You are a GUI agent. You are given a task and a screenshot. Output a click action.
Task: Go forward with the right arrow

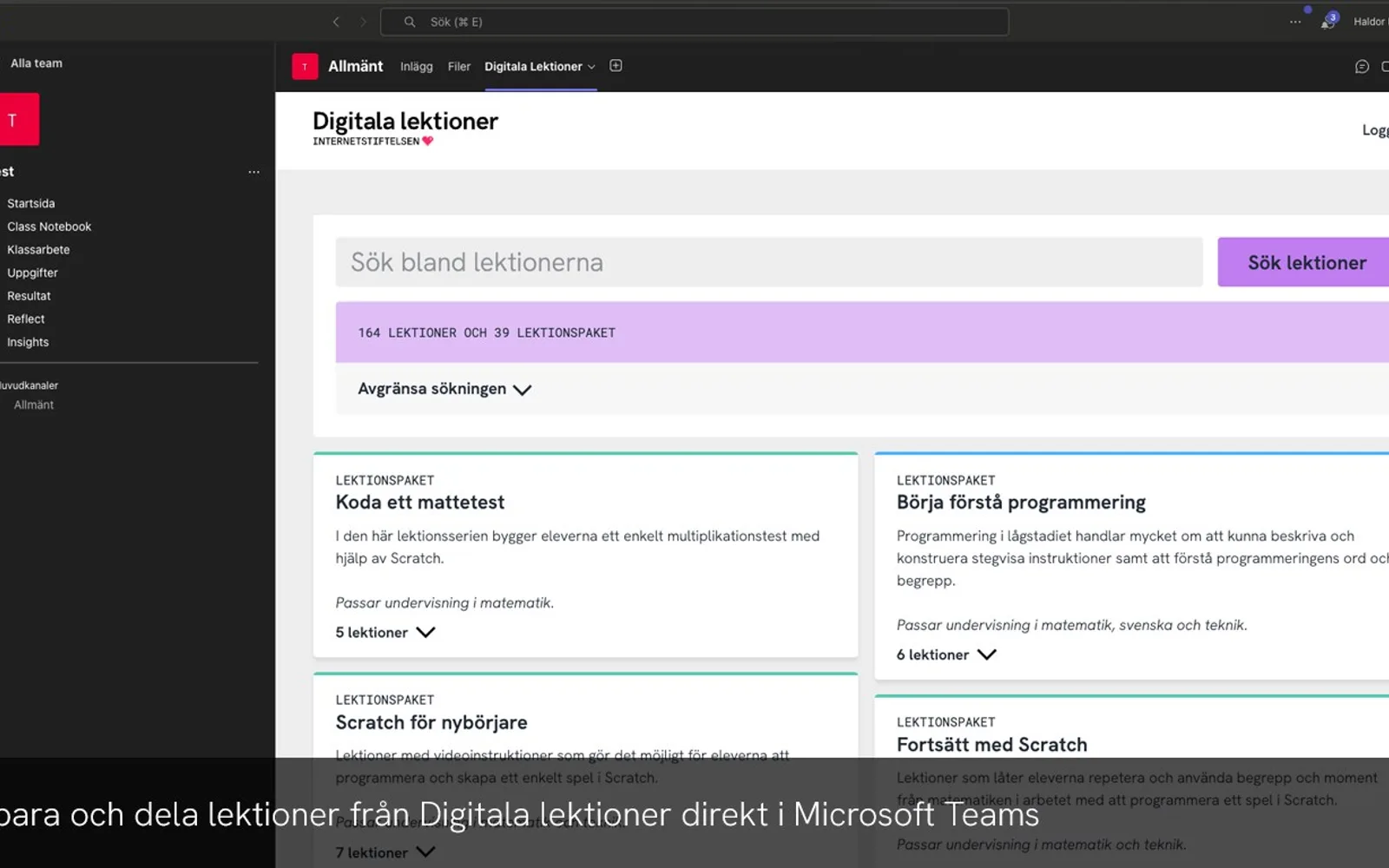pos(363,22)
